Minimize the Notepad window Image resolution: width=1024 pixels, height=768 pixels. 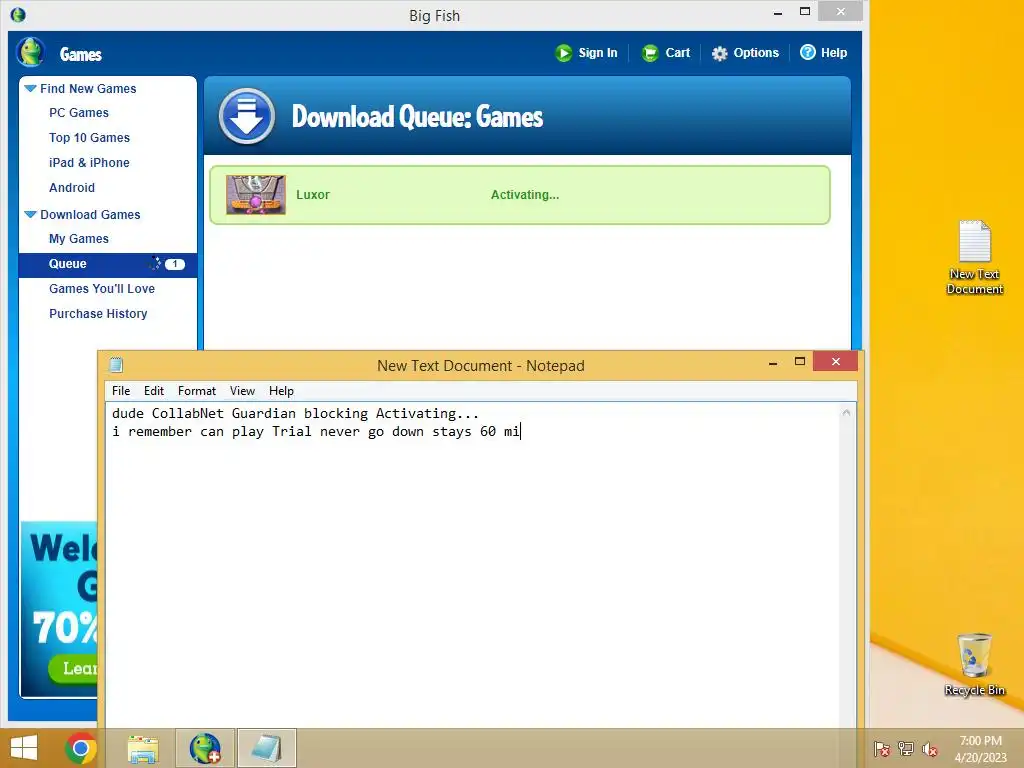click(x=773, y=362)
